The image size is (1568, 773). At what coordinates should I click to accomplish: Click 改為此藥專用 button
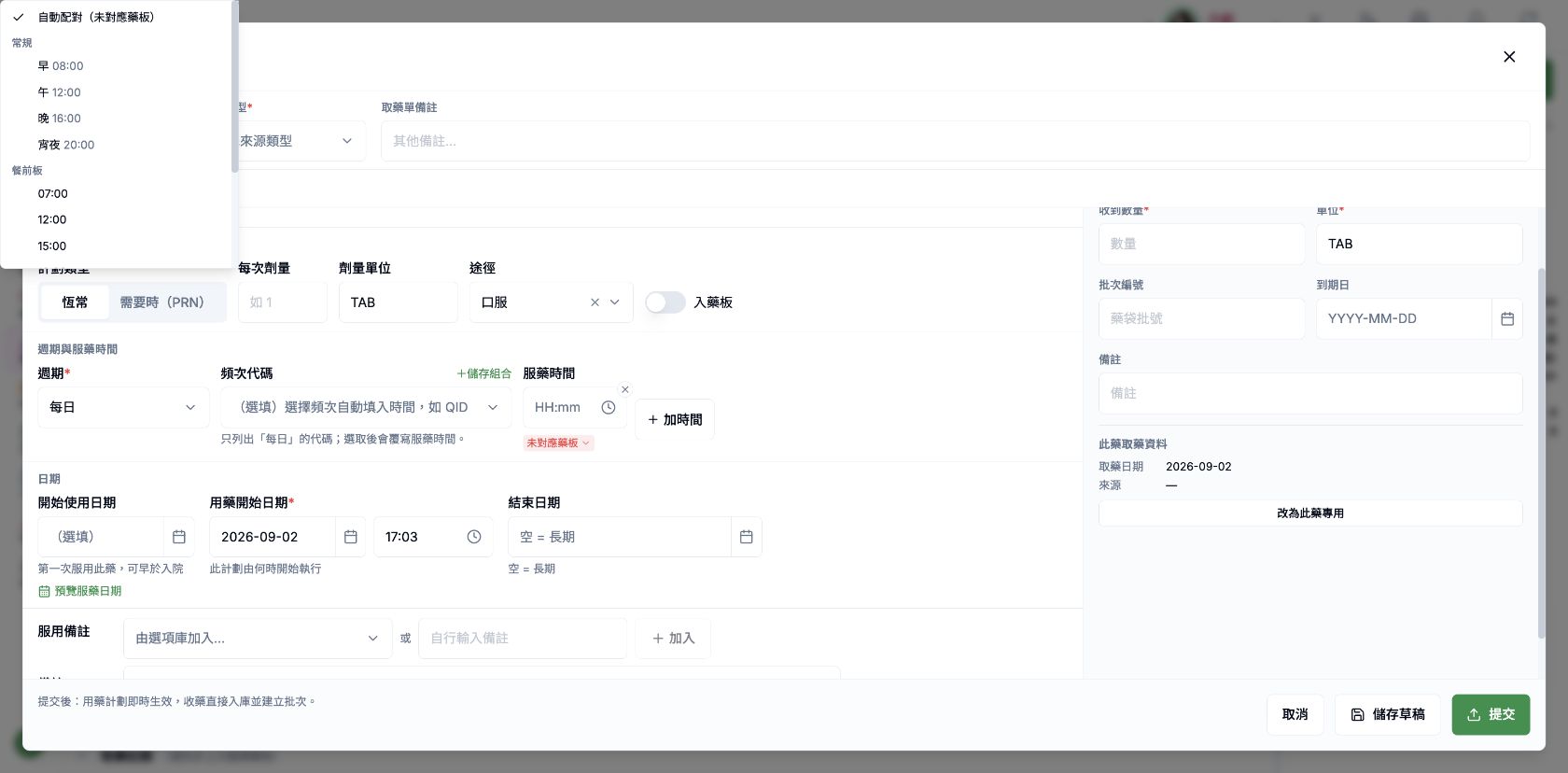tap(1310, 513)
